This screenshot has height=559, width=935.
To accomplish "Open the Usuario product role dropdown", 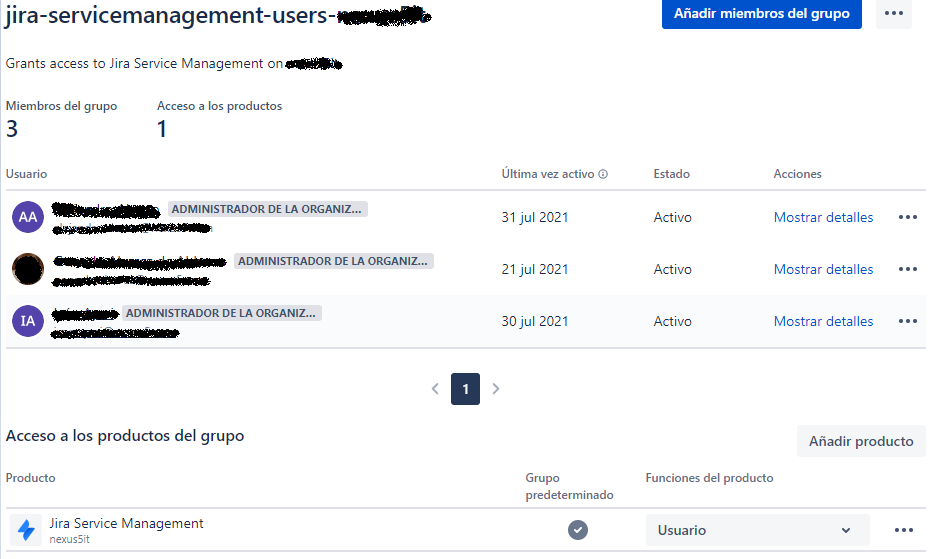I will (757, 530).
